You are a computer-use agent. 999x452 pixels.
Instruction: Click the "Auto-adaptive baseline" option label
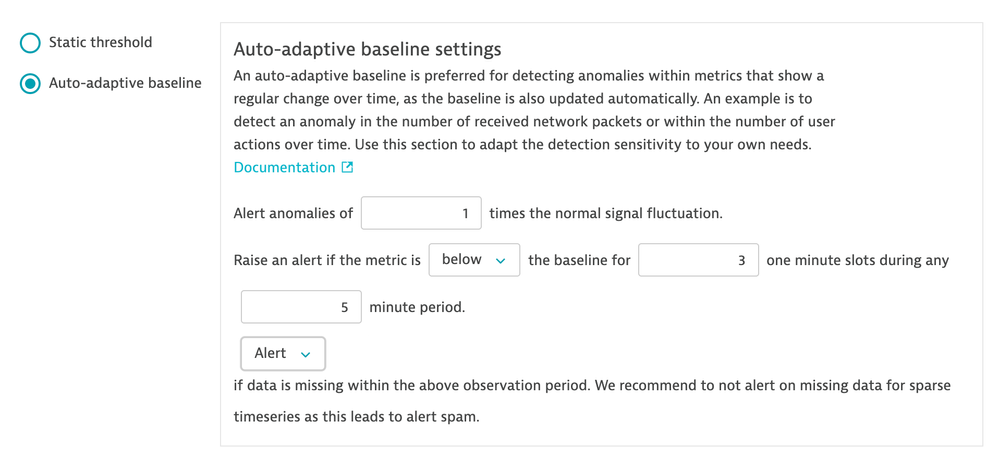(125, 83)
